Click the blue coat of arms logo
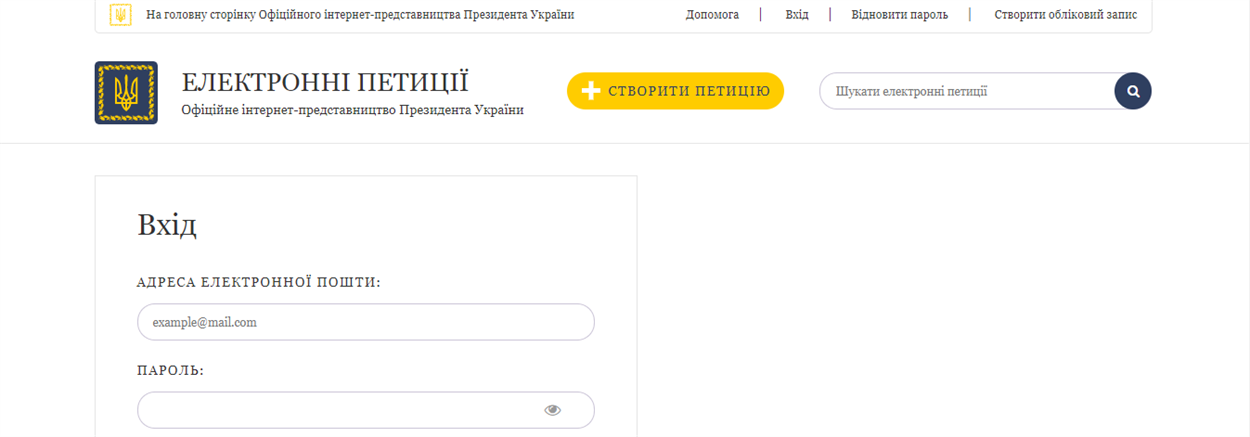The image size is (1250, 437). coord(126,93)
